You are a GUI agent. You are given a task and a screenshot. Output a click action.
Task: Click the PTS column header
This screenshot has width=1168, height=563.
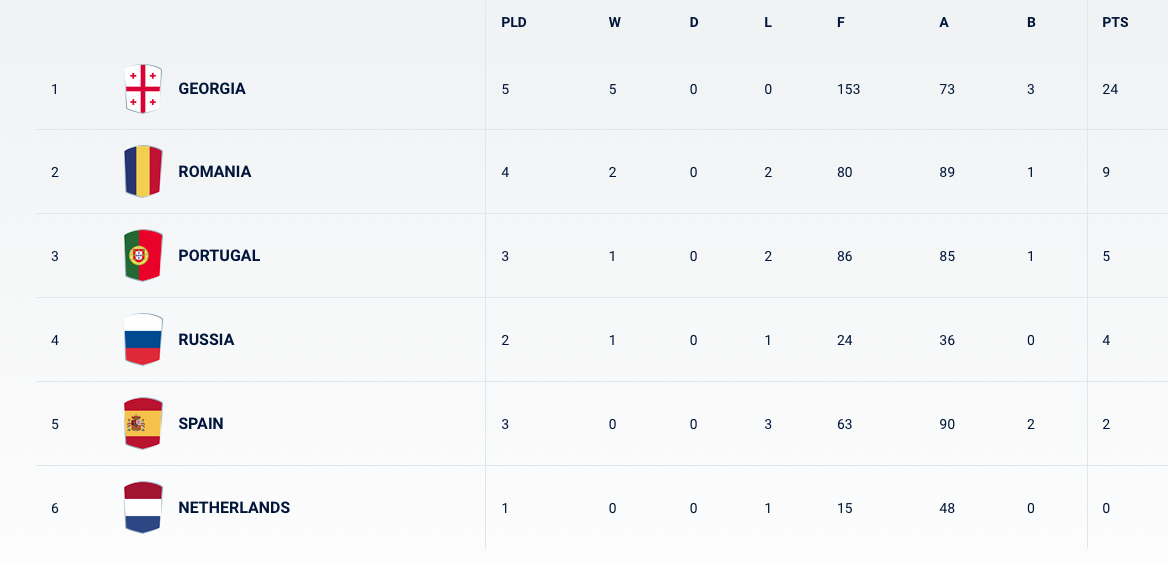(x=1115, y=22)
